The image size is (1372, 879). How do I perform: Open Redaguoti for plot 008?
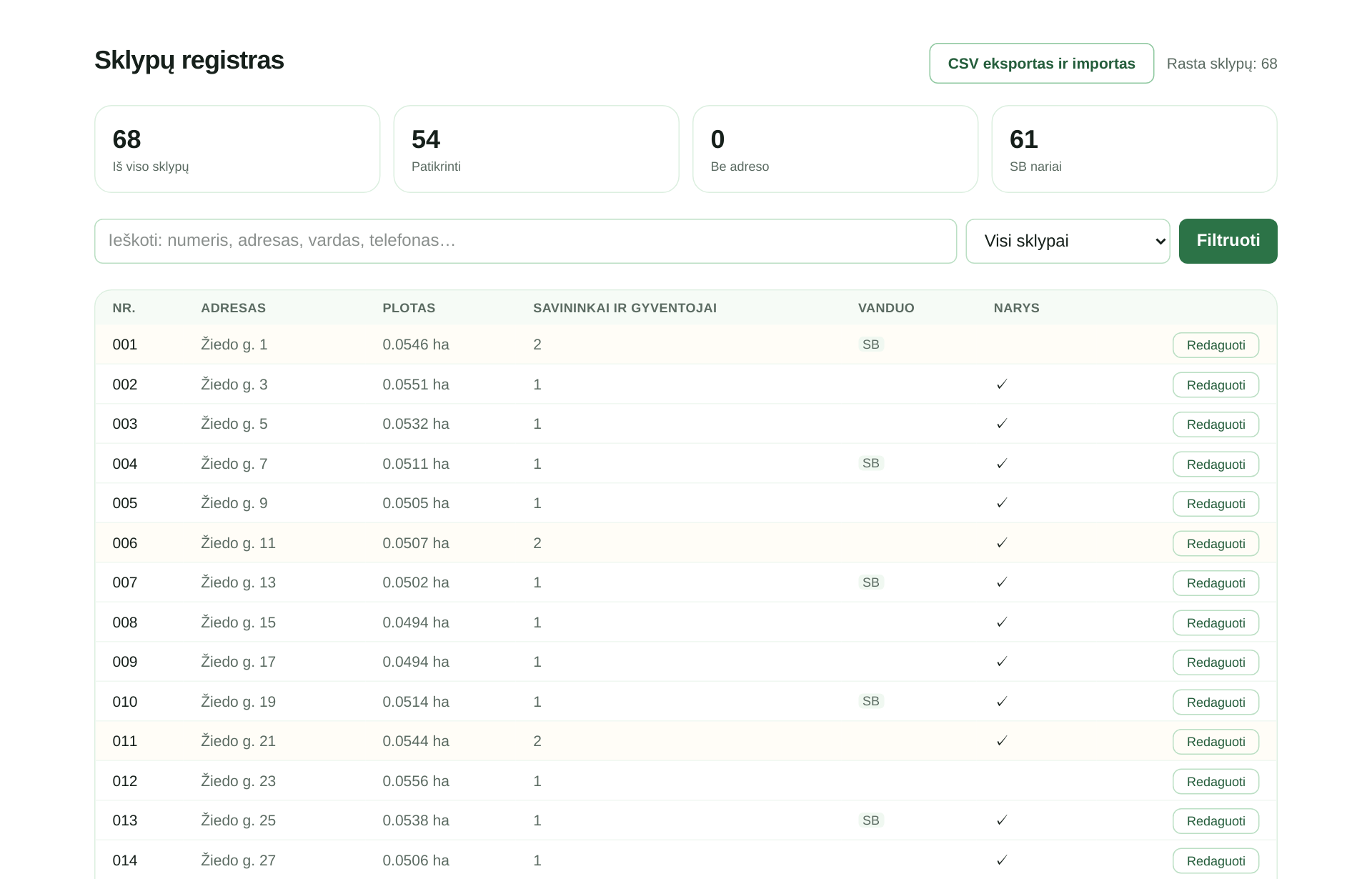(1216, 623)
